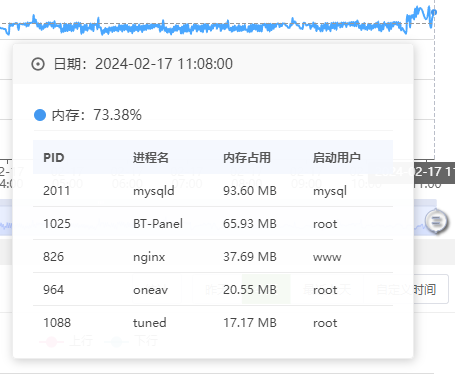Click the date target icon in tooltip header
This screenshot has height=392, width=455.
[38, 64]
